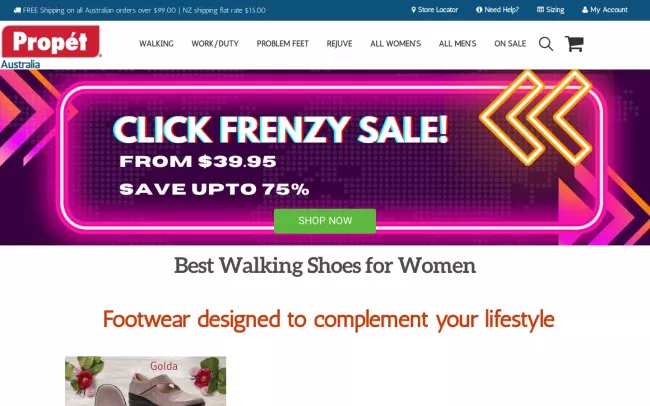Viewport: 650px width, 406px height.
Task: Open the Golda shoe thumbnail
Action: [146, 381]
